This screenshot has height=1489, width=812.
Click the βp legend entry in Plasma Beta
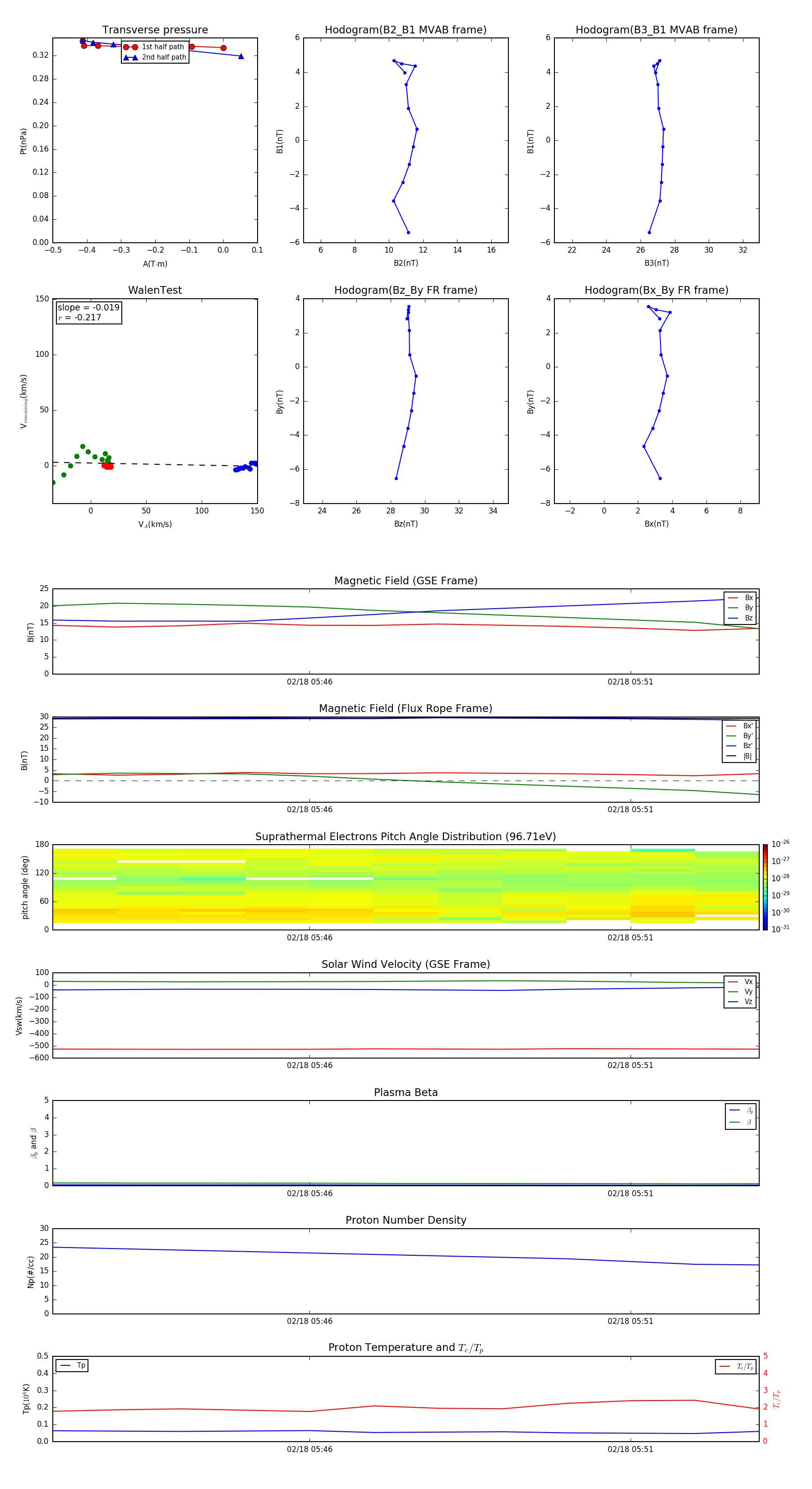(x=741, y=1110)
